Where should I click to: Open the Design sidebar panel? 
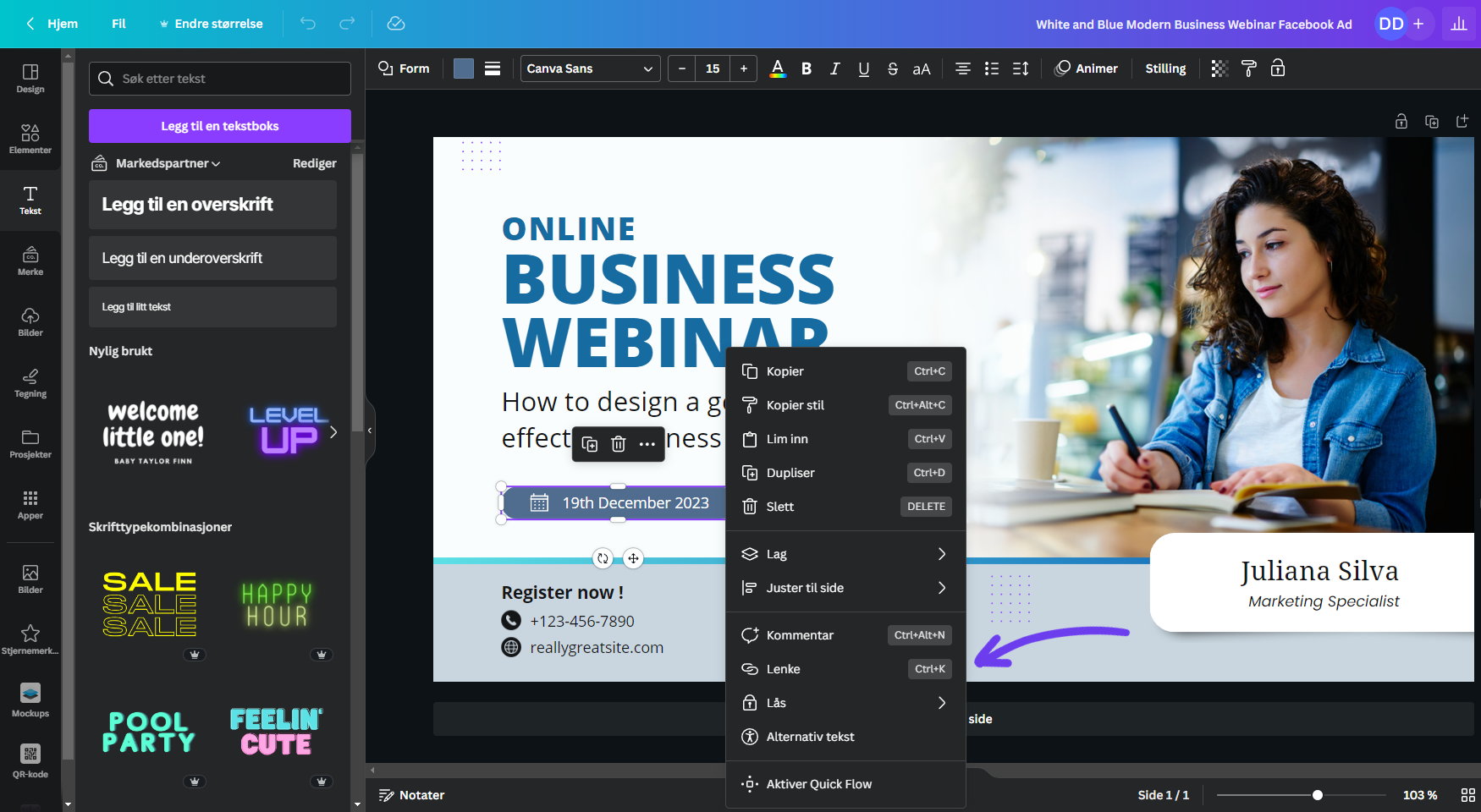click(x=30, y=79)
